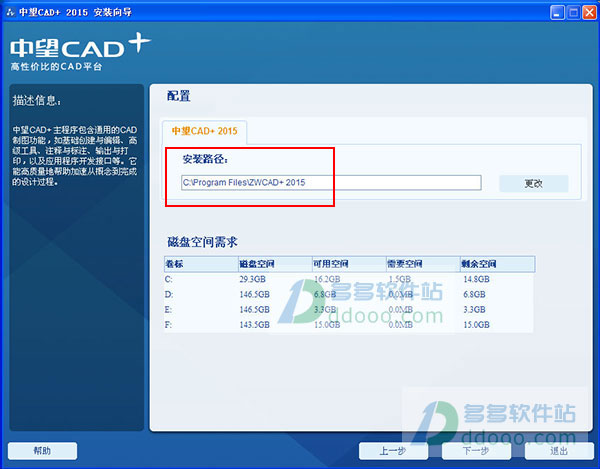Click the 需要空间 column header
The image size is (600, 469).
(x=423, y=264)
